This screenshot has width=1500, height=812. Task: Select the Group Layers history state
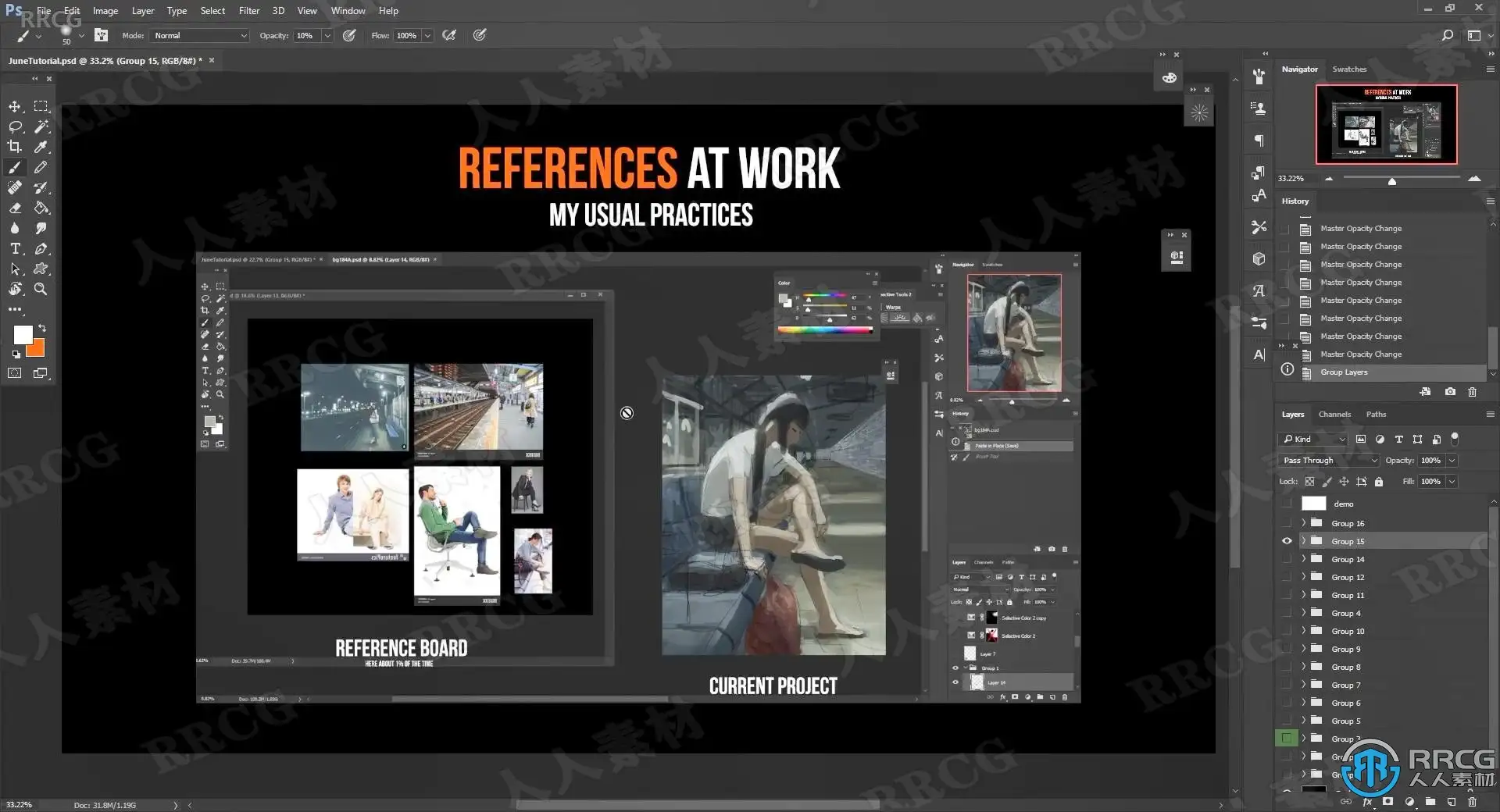1393,372
